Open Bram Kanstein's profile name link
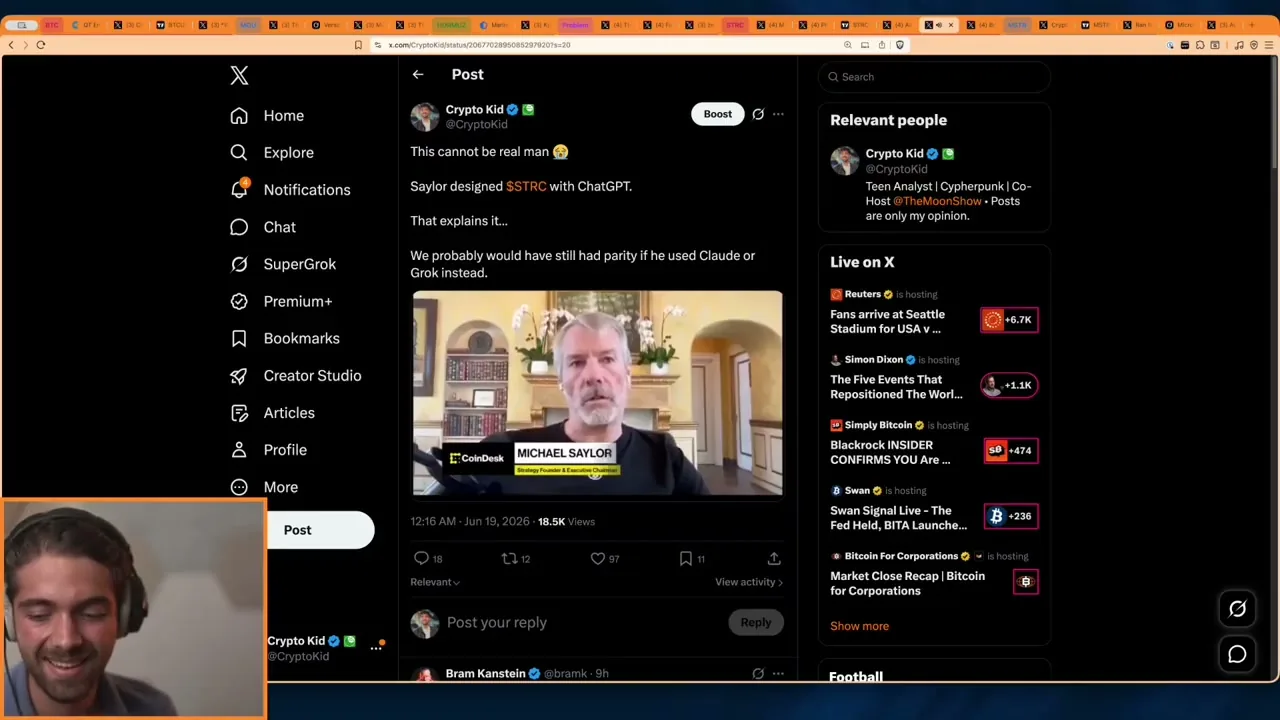This screenshot has width=1280, height=720. point(485,674)
